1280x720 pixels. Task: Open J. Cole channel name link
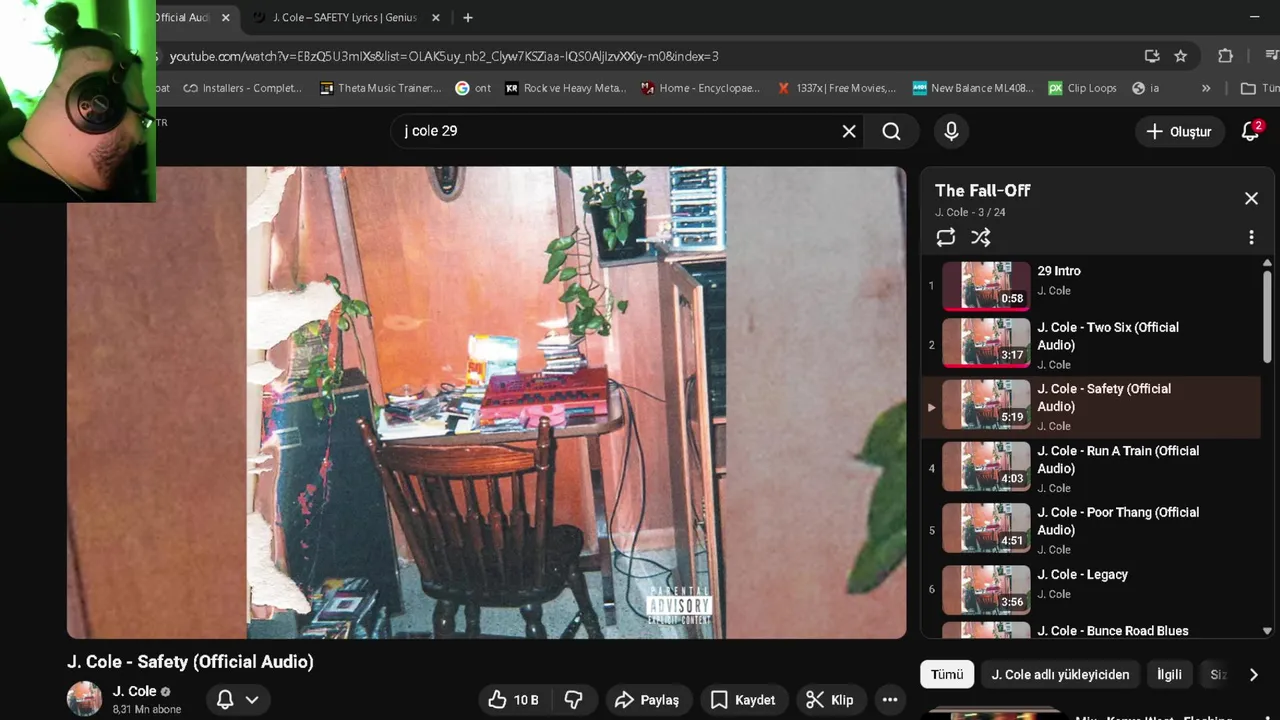point(134,691)
